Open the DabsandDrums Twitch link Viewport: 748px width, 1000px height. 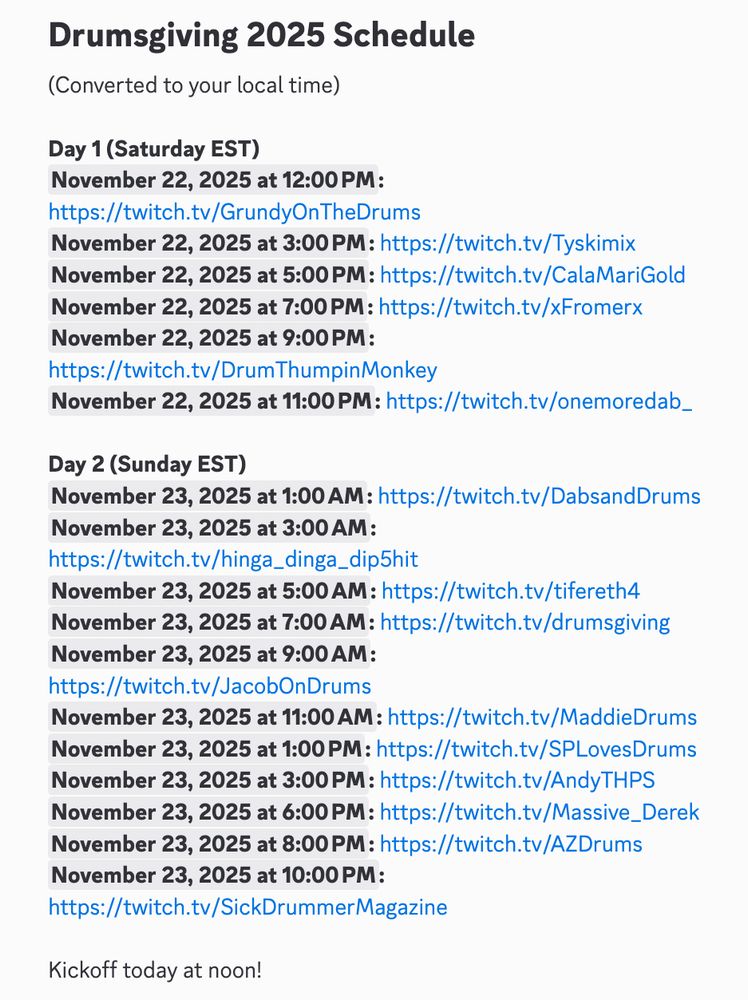pos(539,496)
